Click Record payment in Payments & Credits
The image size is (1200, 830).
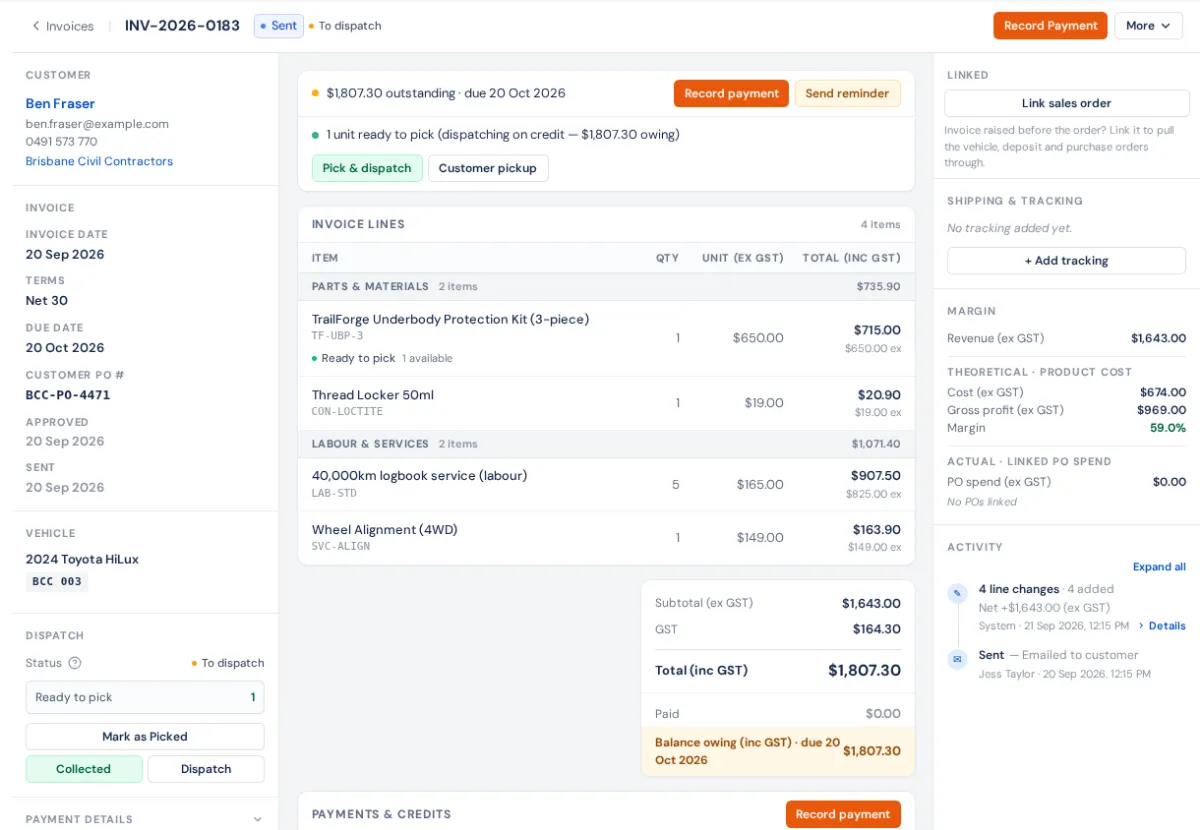pos(843,814)
